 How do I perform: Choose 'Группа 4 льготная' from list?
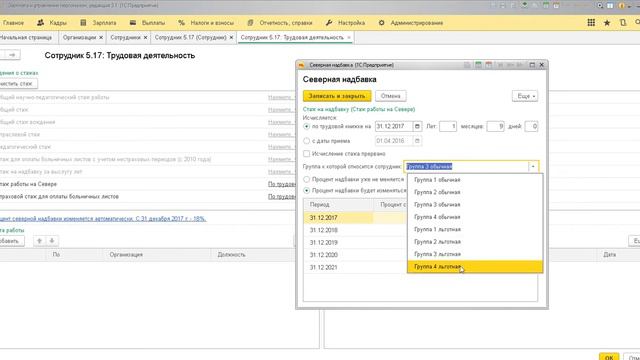coord(475,267)
